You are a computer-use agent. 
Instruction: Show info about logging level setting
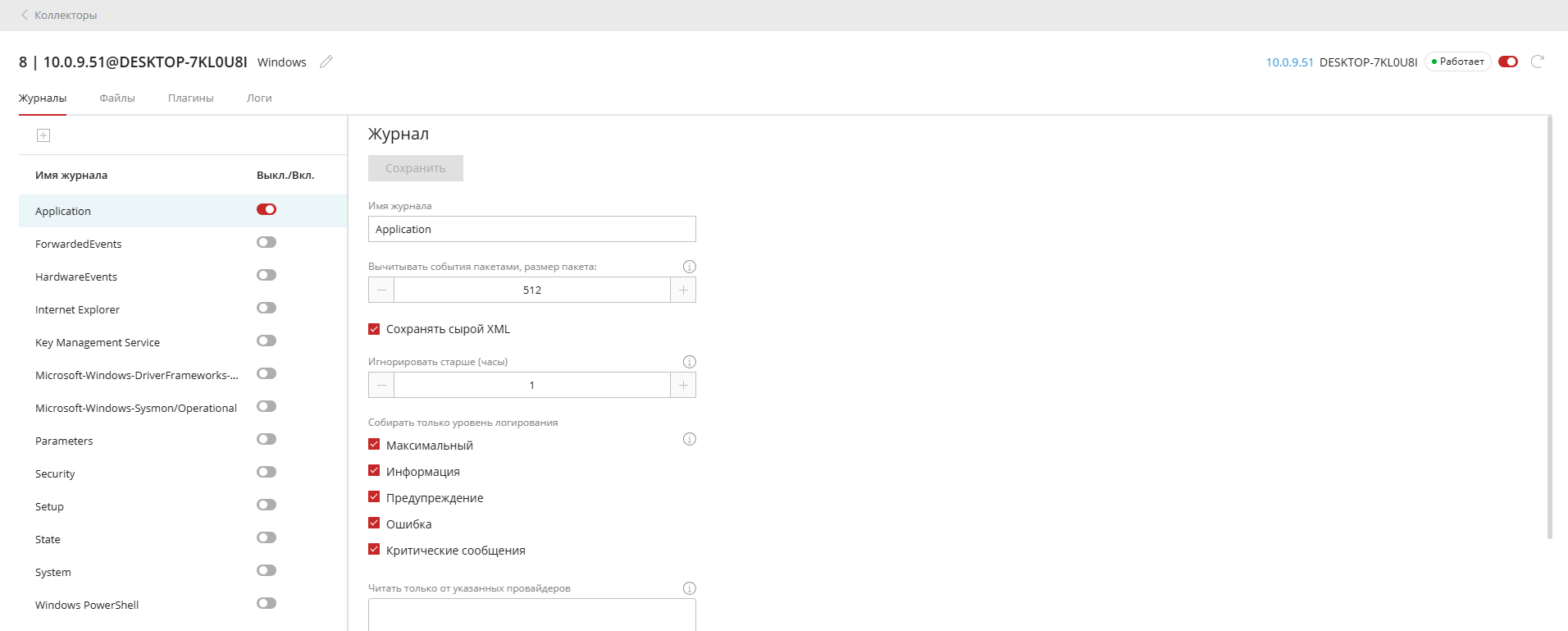coord(690,439)
